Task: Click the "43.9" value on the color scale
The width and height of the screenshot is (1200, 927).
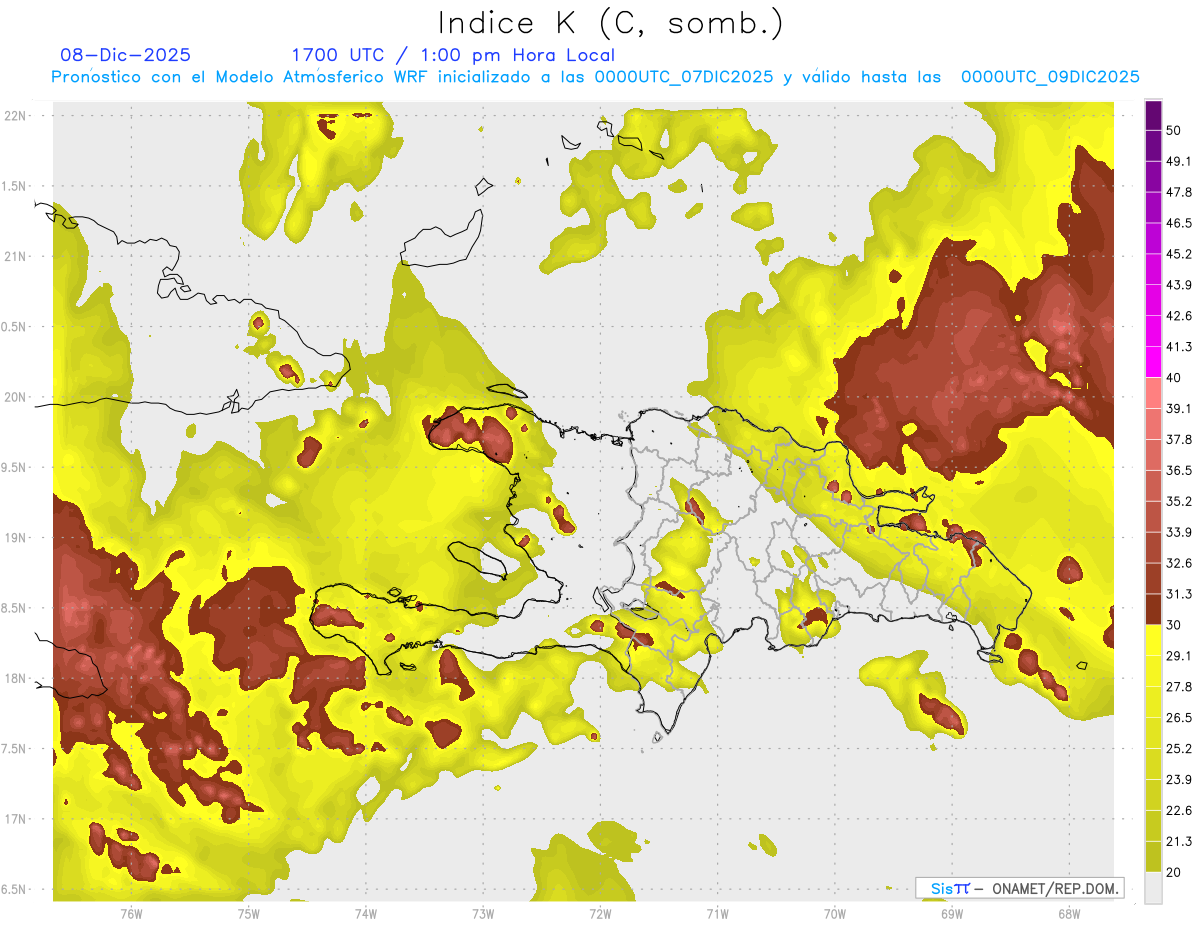Action: [1179, 285]
